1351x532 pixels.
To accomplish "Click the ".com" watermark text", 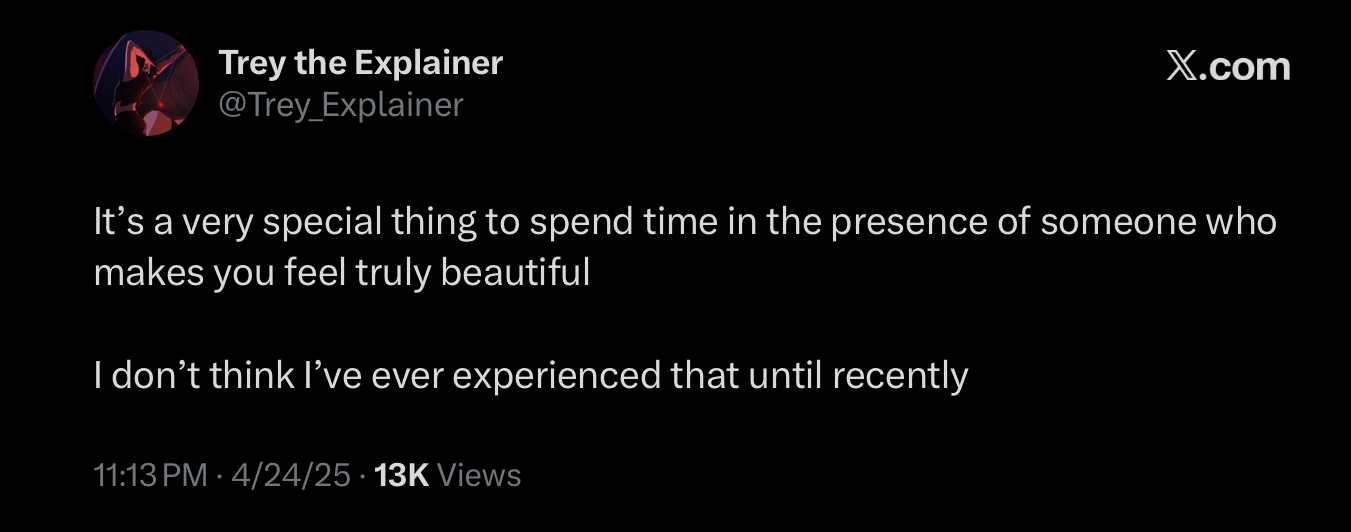I will pos(1246,66).
